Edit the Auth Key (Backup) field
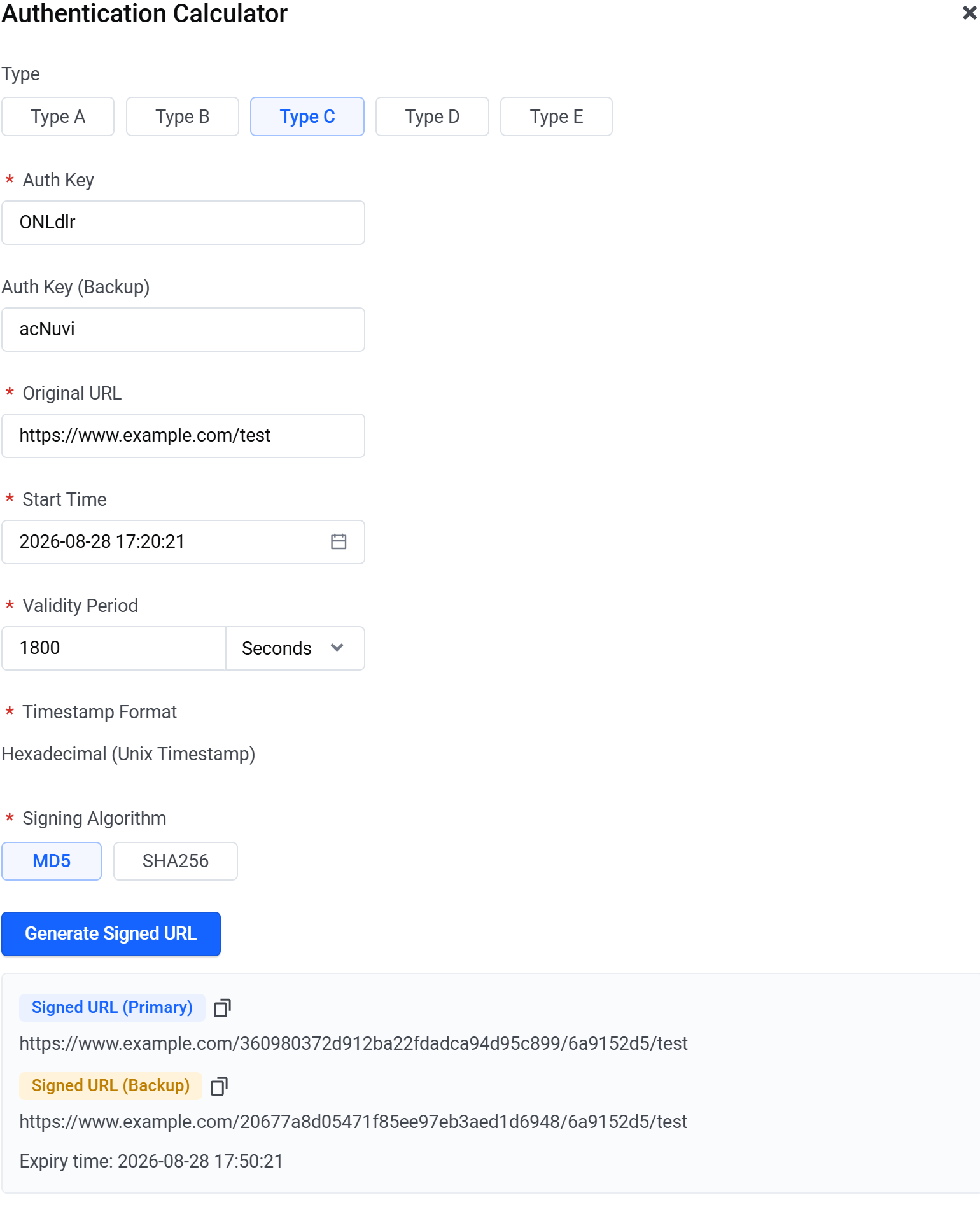This screenshot has height=1221, width=980. click(x=183, y=330)
